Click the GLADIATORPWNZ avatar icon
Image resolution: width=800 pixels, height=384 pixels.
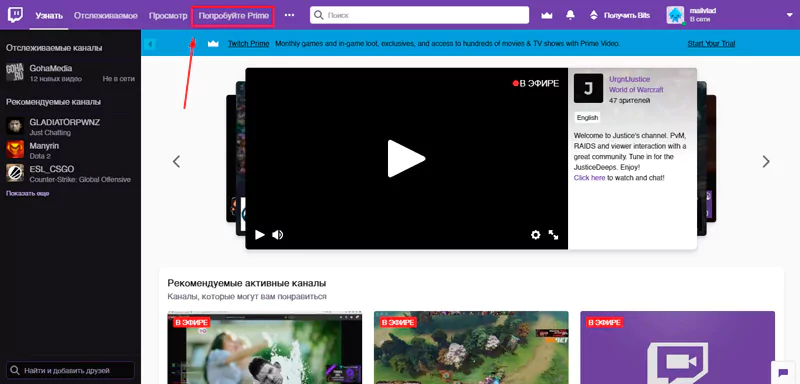click(15, 126)
